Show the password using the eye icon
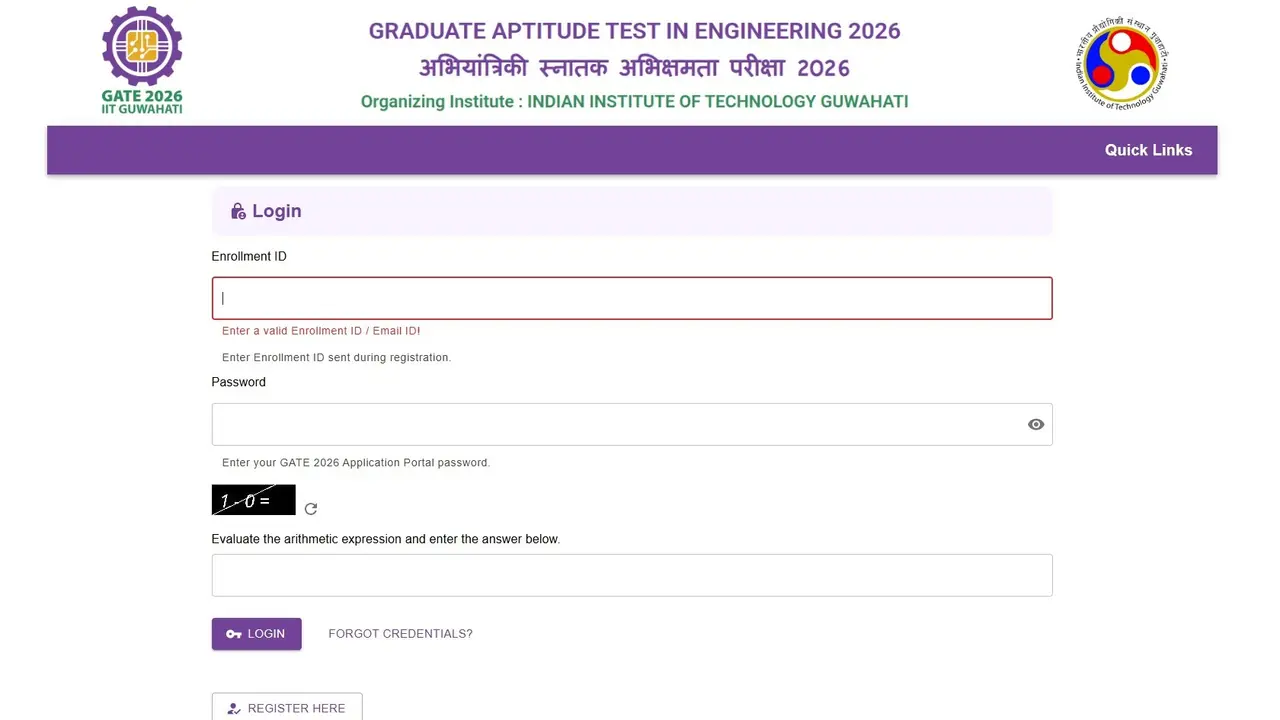Image resolution: width=1280 pixels, height=720 pixels. click(x=1036, y=425)
